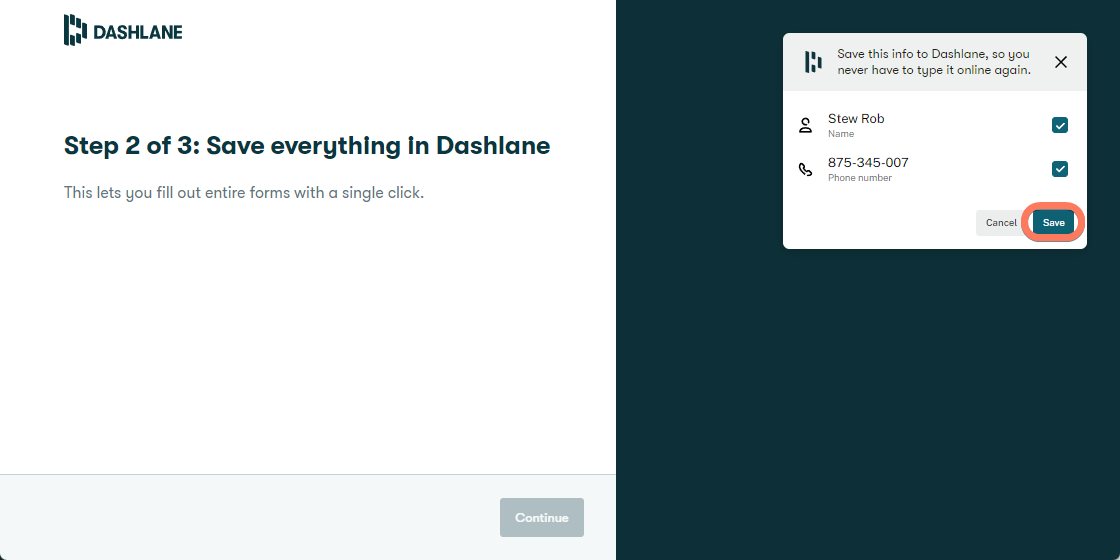Screen dimensions: 1120x560
Task: Uncheck the phone number 875-345-007 checkbox
Action: 1060,169
